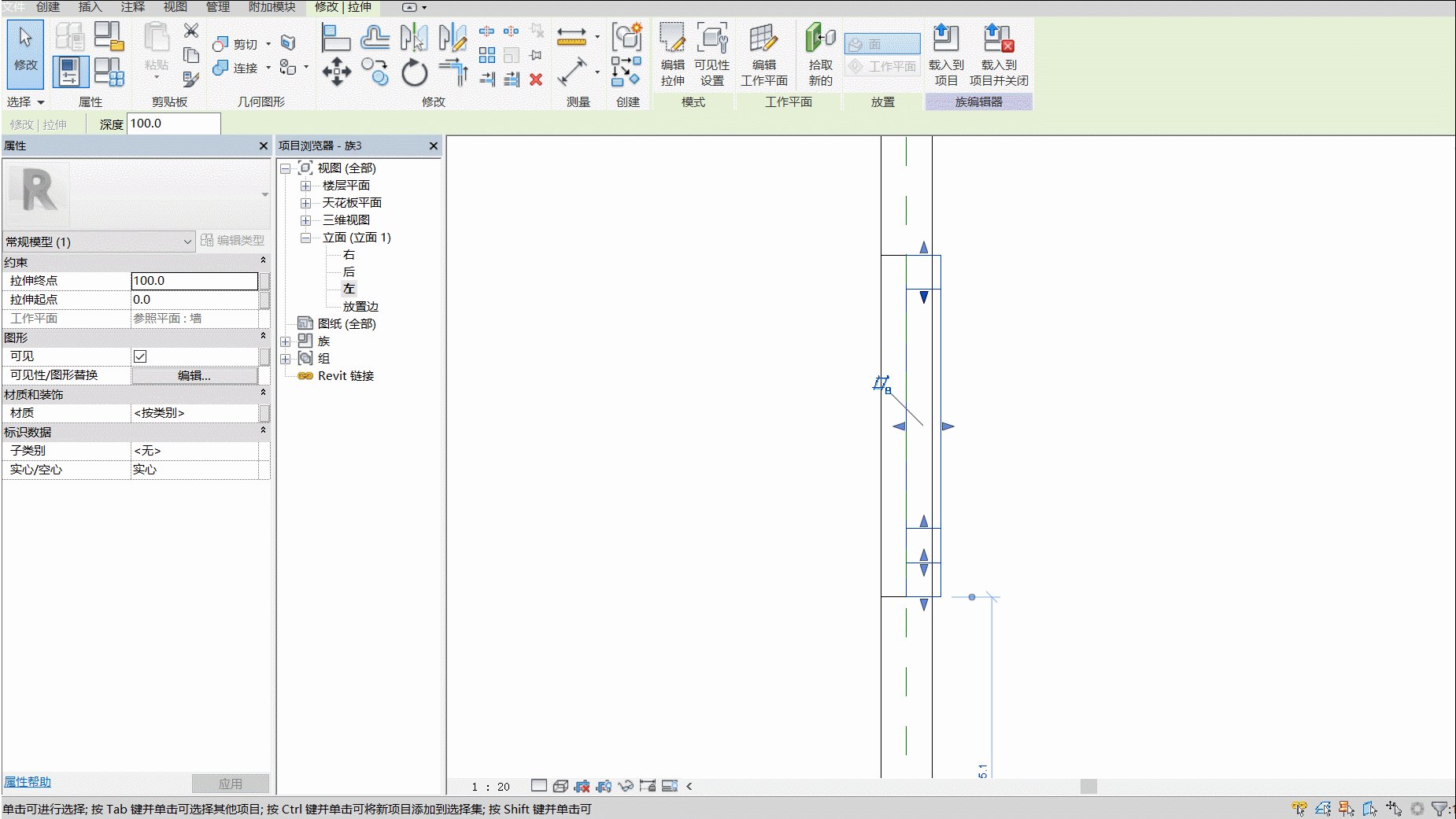Image resolution: width=1456 pixels, height=819 pixels.
Task: Click the Rotate tool icon
Action: (x=414, y=73)
